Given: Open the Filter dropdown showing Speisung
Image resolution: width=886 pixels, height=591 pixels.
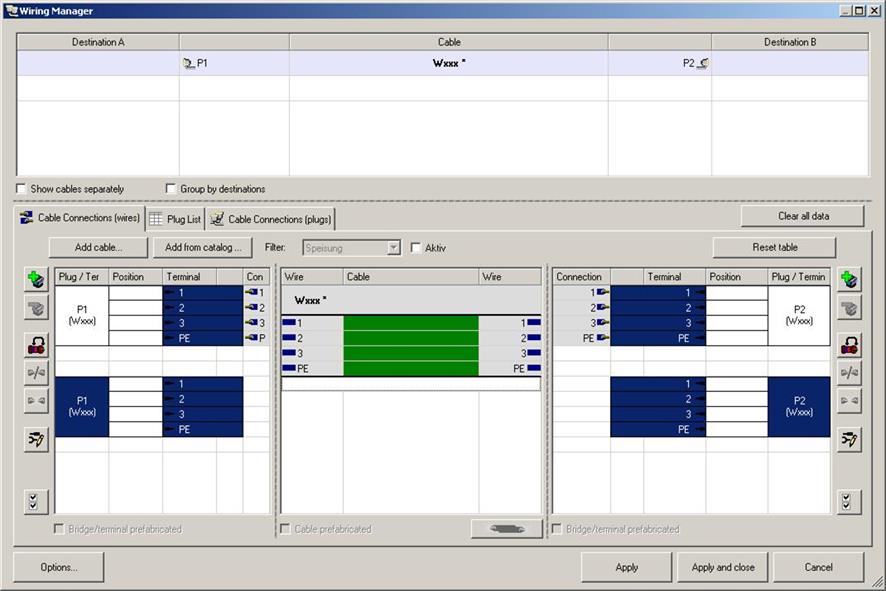Looking at the screenshot, I should (x=393, y=247).
